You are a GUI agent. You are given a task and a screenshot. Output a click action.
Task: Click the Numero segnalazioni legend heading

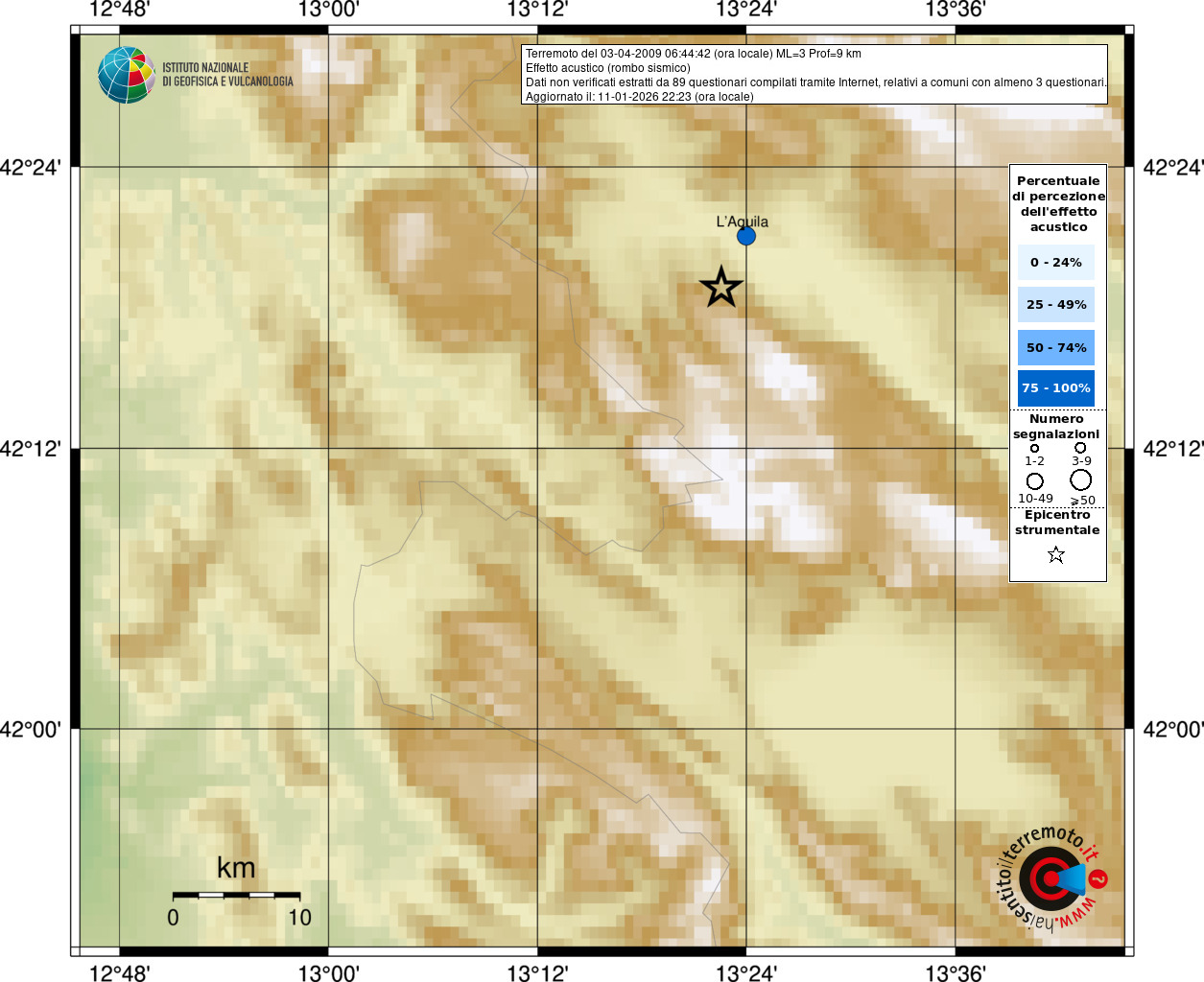pos(1056,426)
